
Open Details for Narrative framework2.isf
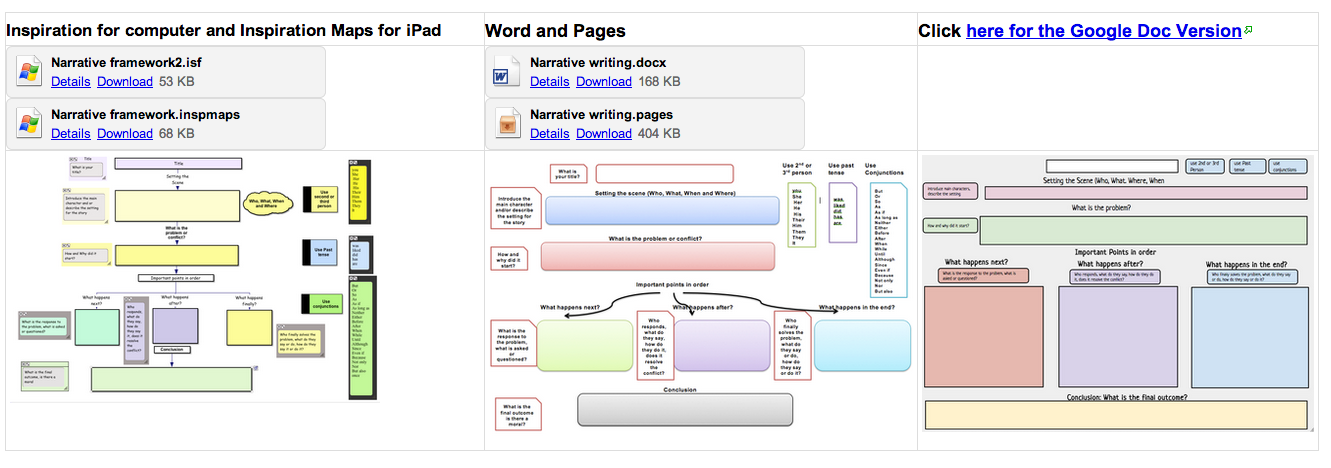click(x=70, y=81)
